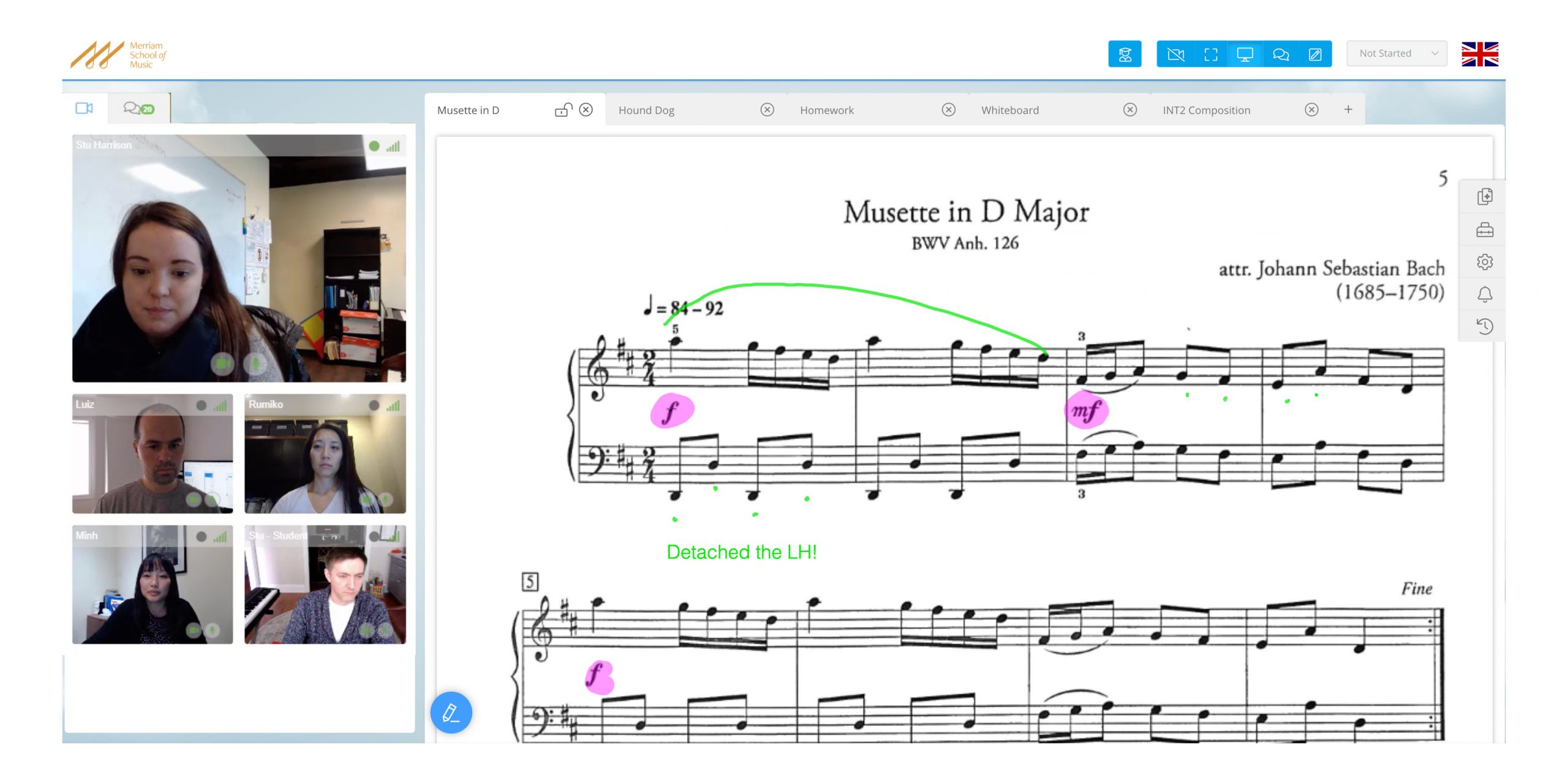Image resolution: width=1568 pixels, height=774 pixels.
Task: Add a new tab with plus button
Action: pyautogui.click(x=1347, y=109)
